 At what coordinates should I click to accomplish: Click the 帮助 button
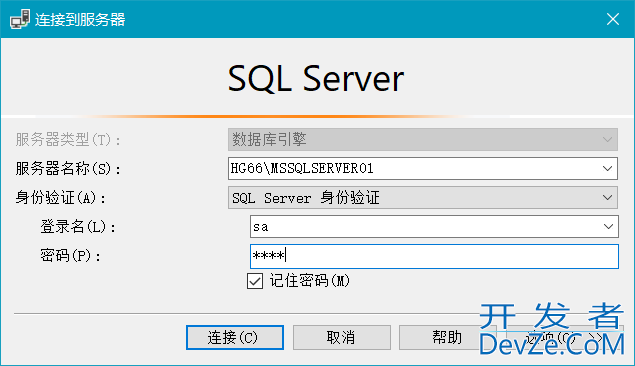coord(447,337)
